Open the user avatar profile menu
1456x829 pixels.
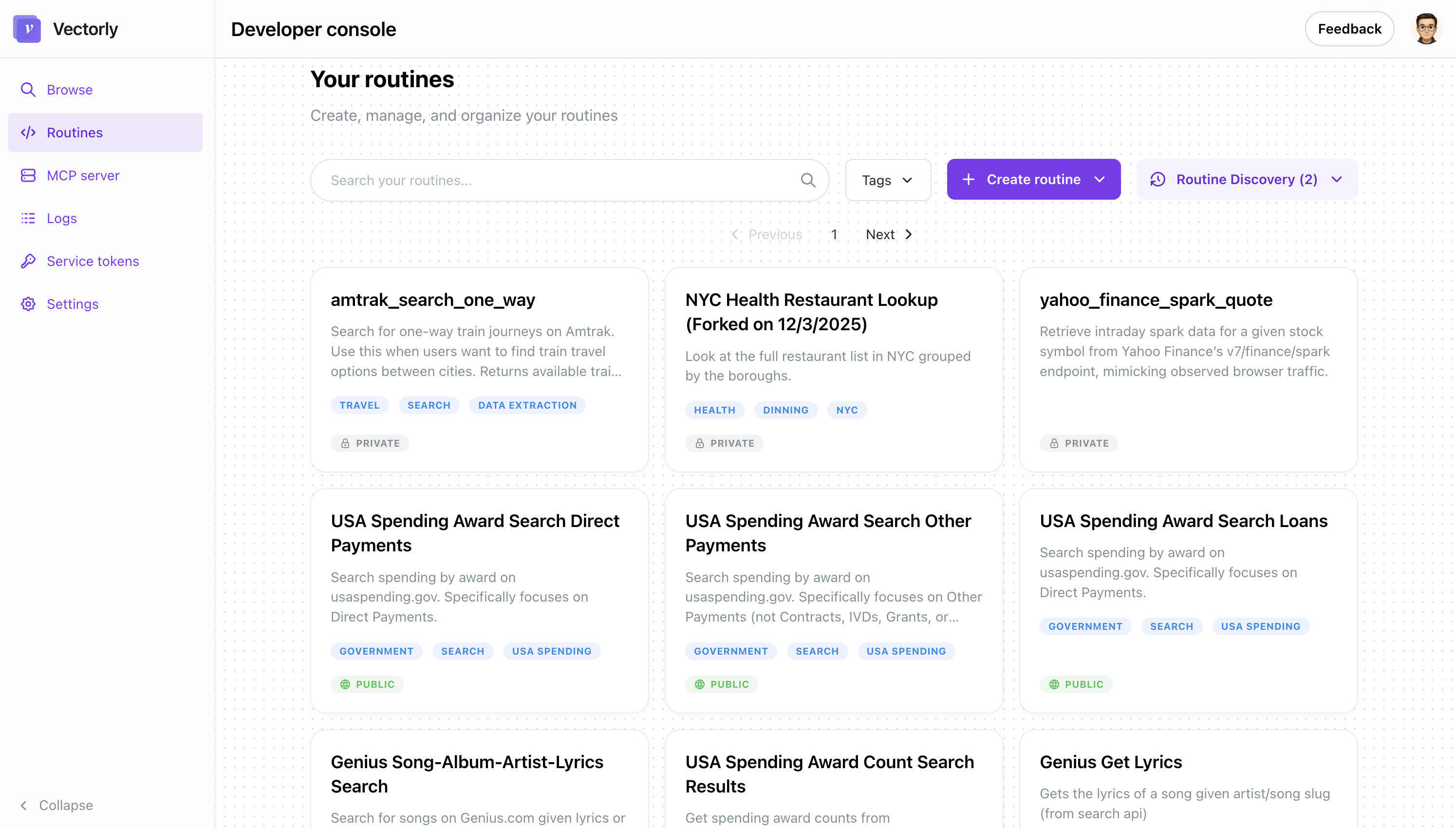tap(1426, 28)
